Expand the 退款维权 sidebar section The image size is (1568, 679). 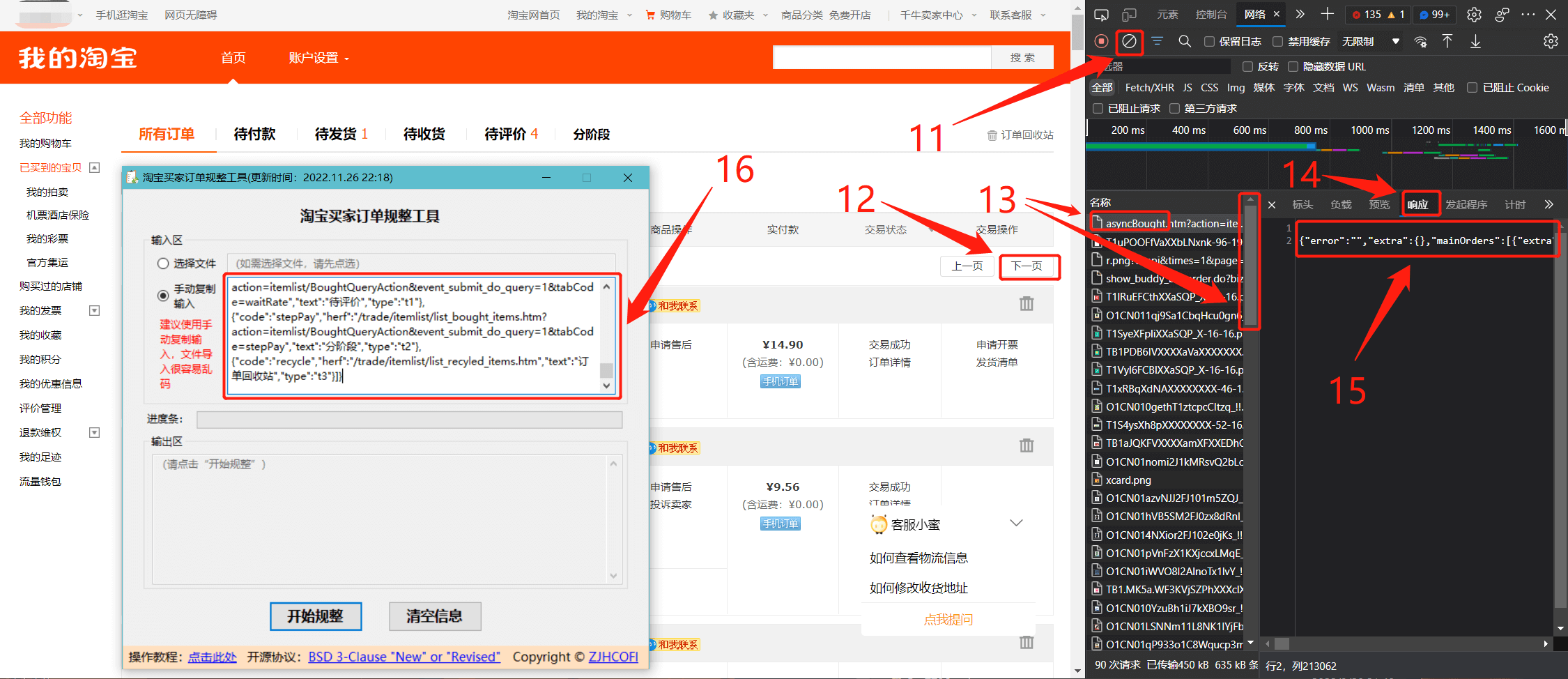(x=95, y=433)
